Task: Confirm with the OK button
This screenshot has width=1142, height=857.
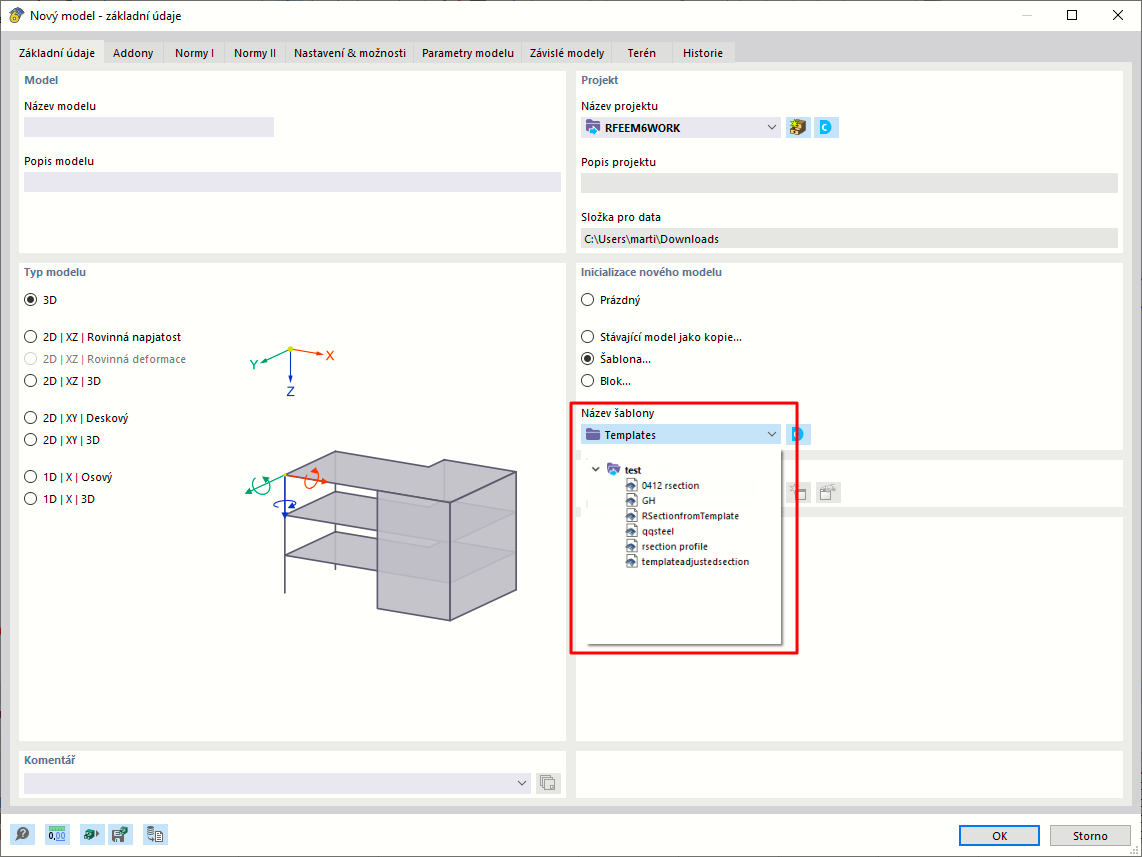Action: 999,836
